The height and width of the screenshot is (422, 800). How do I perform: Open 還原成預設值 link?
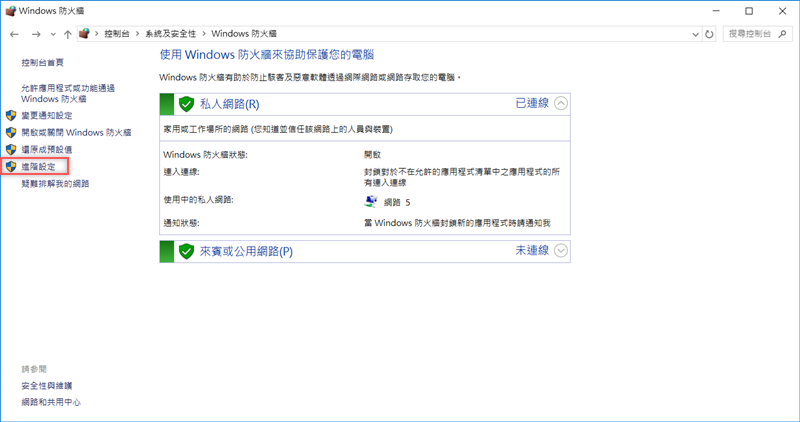(46, 150)
